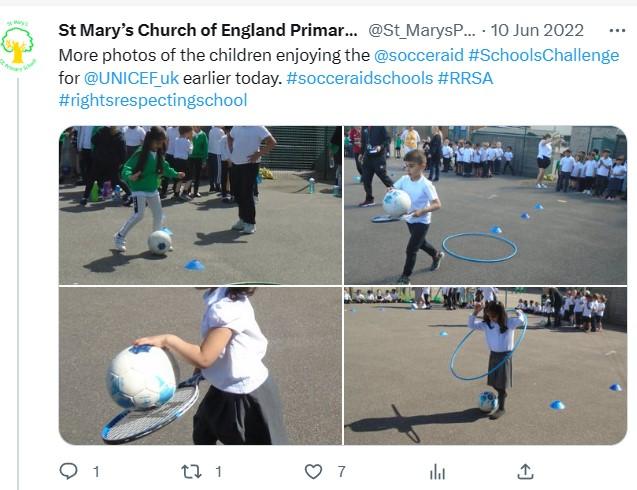
Task: Like the tweet with heart icon
Action: point(314,471)
